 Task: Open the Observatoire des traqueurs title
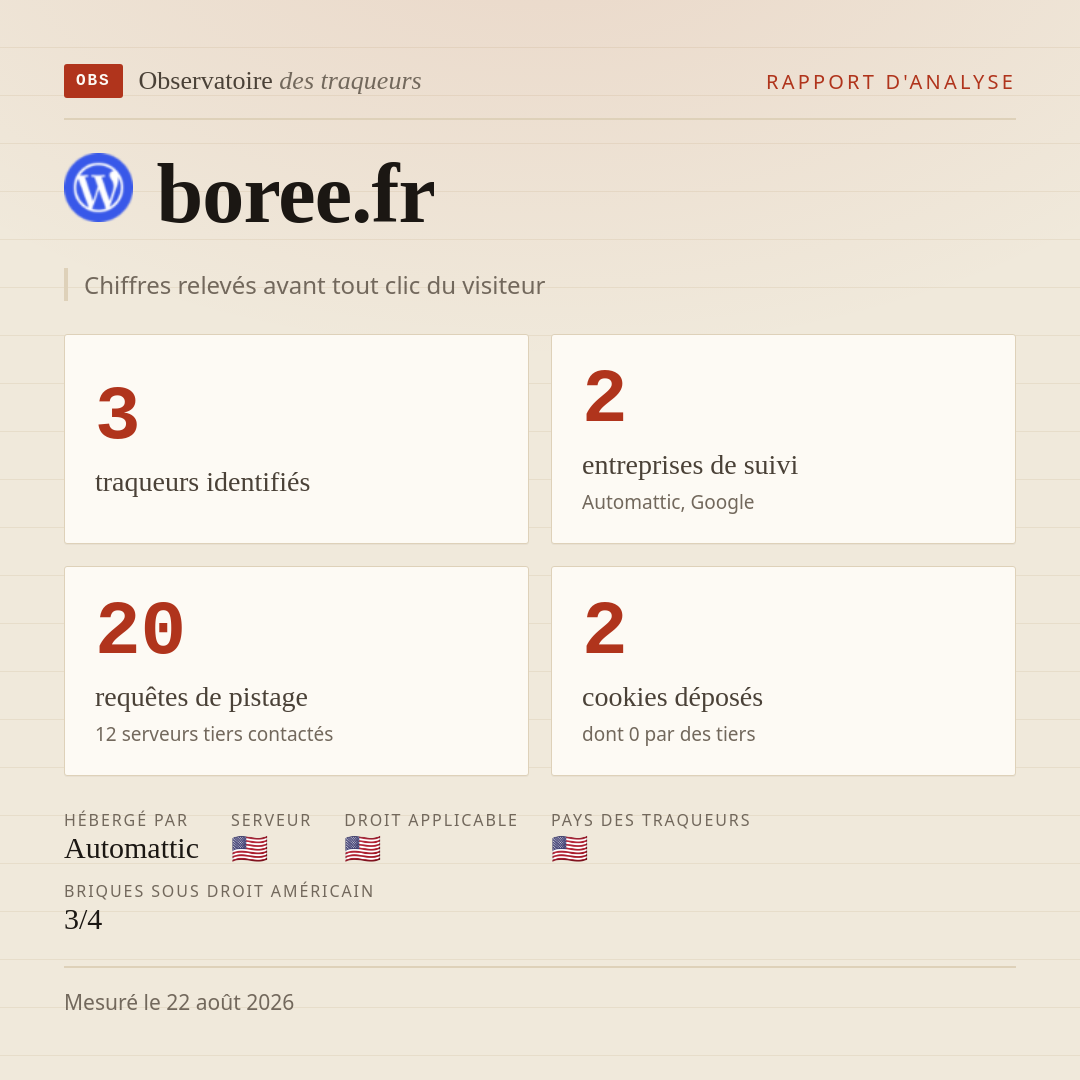click(x=280, y=81)
